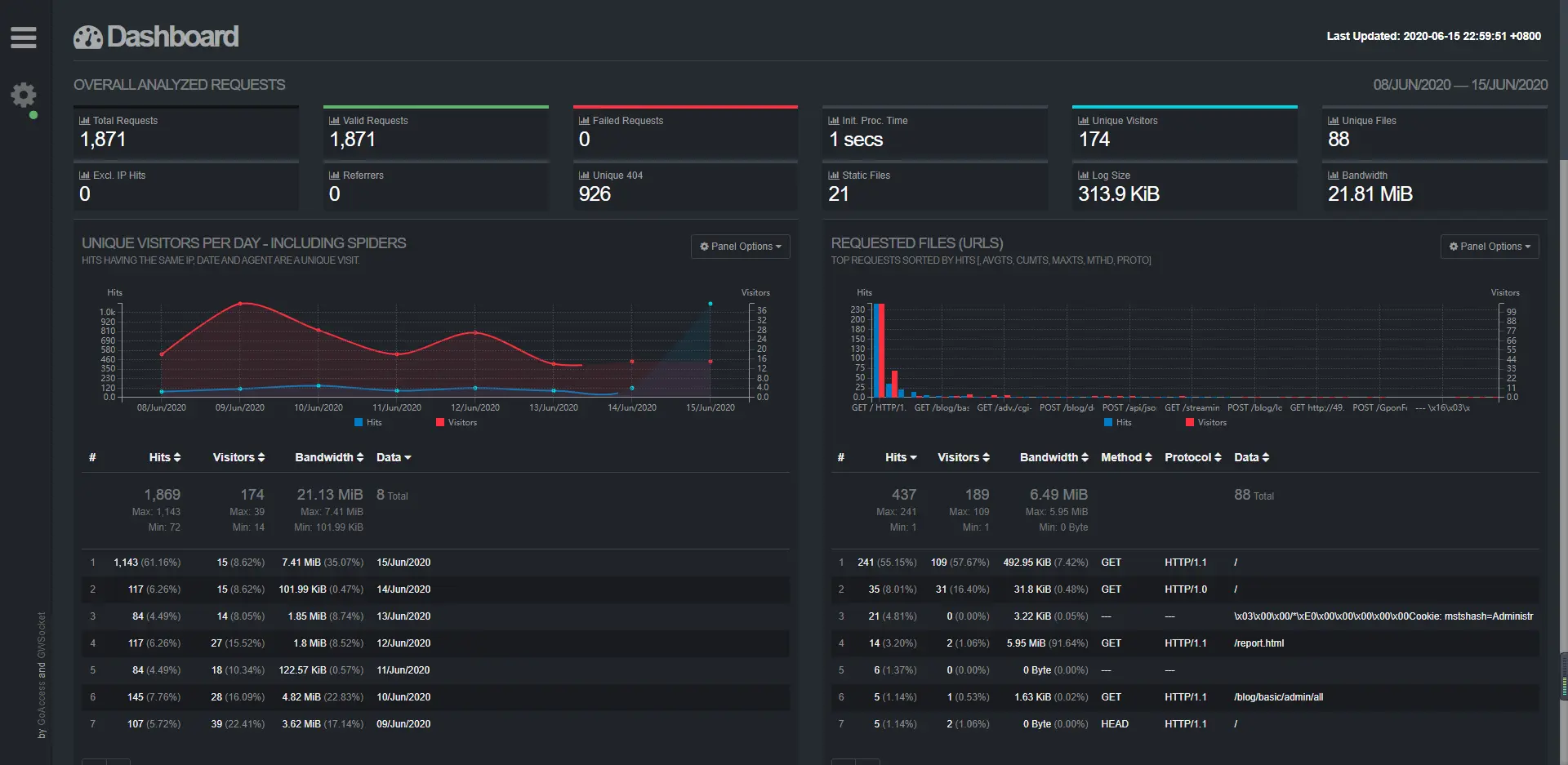Open the settings gear in sidebar
Image resolution: width=1568 pixels, height=765 pixels.
click(x=23, y=95)
